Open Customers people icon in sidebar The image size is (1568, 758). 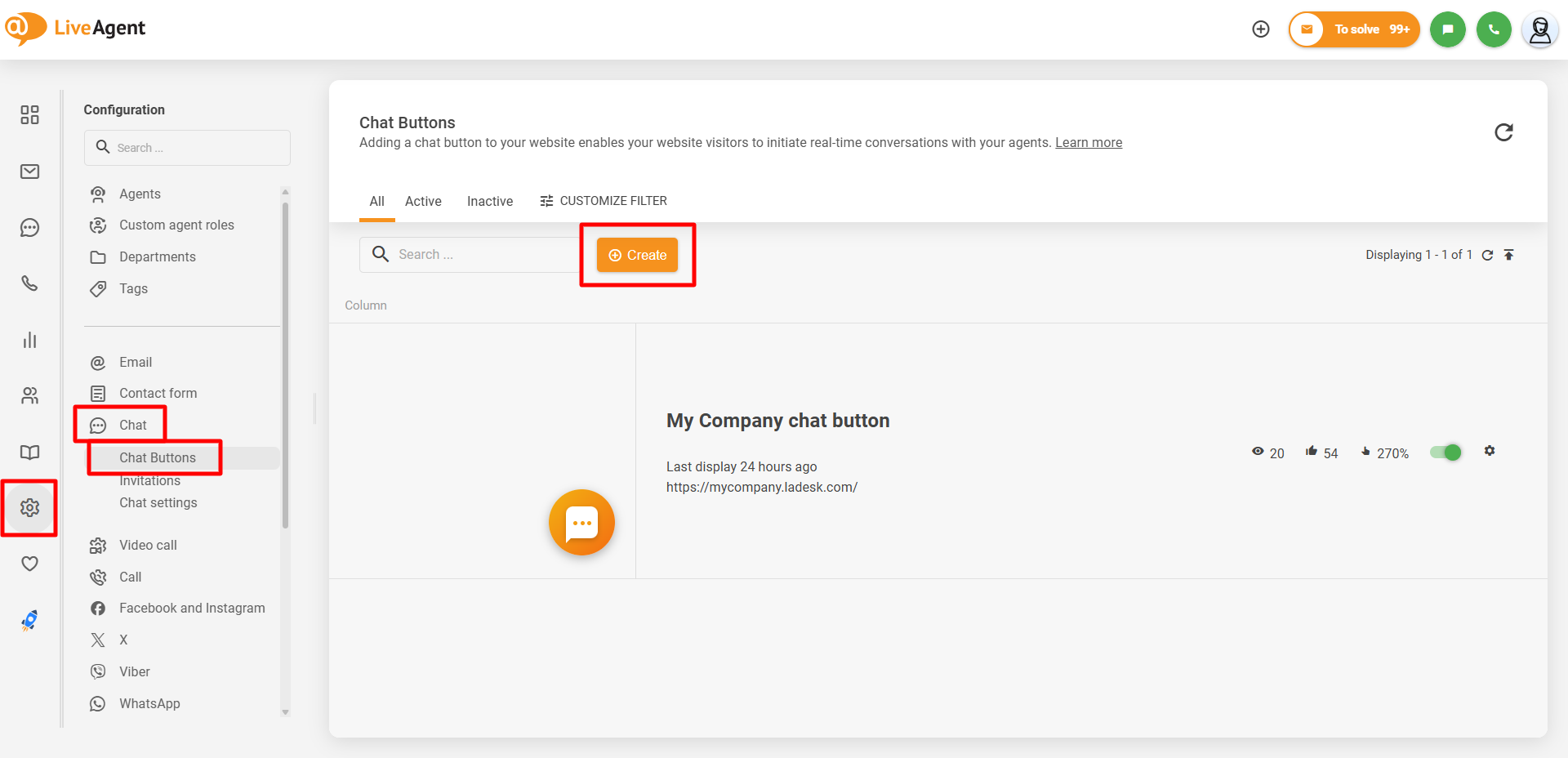pos(29,396)
